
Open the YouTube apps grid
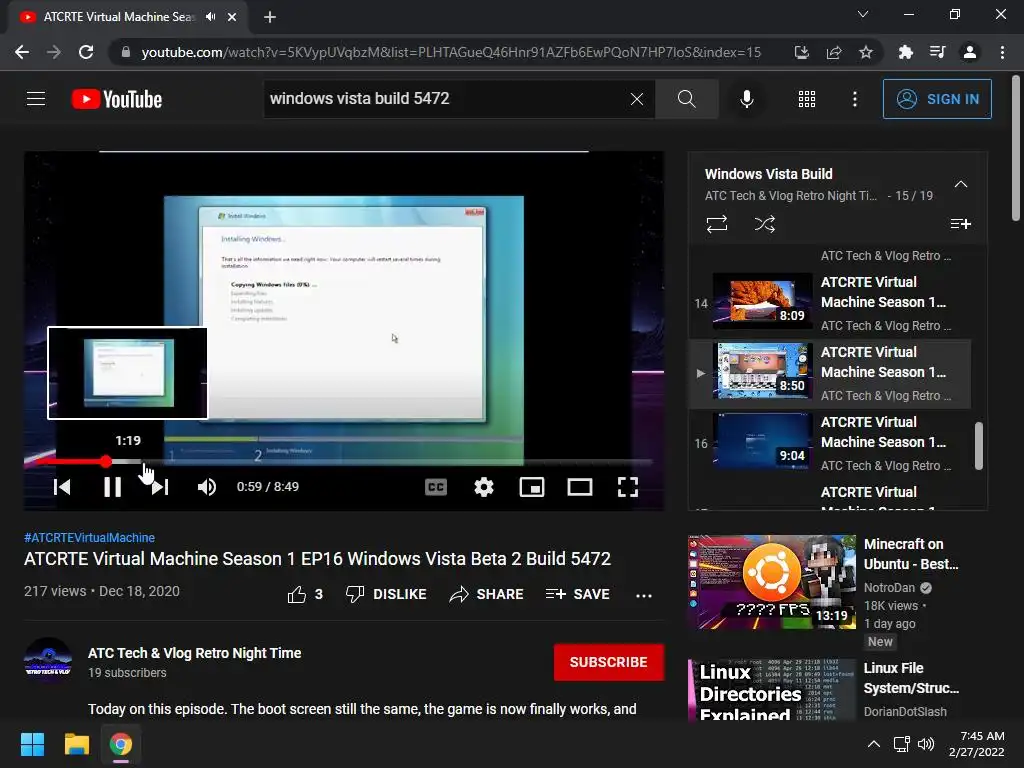[807, 99]
